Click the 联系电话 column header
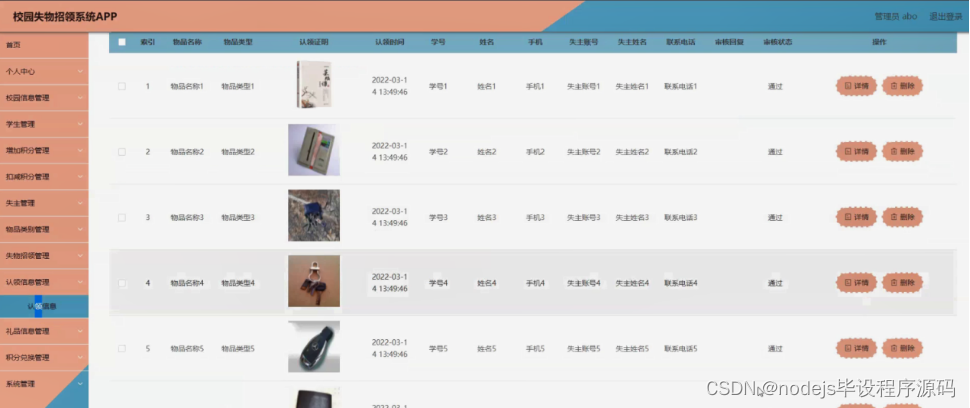The width and height of the screenshot is (970, 408). (x=680, y=42)
